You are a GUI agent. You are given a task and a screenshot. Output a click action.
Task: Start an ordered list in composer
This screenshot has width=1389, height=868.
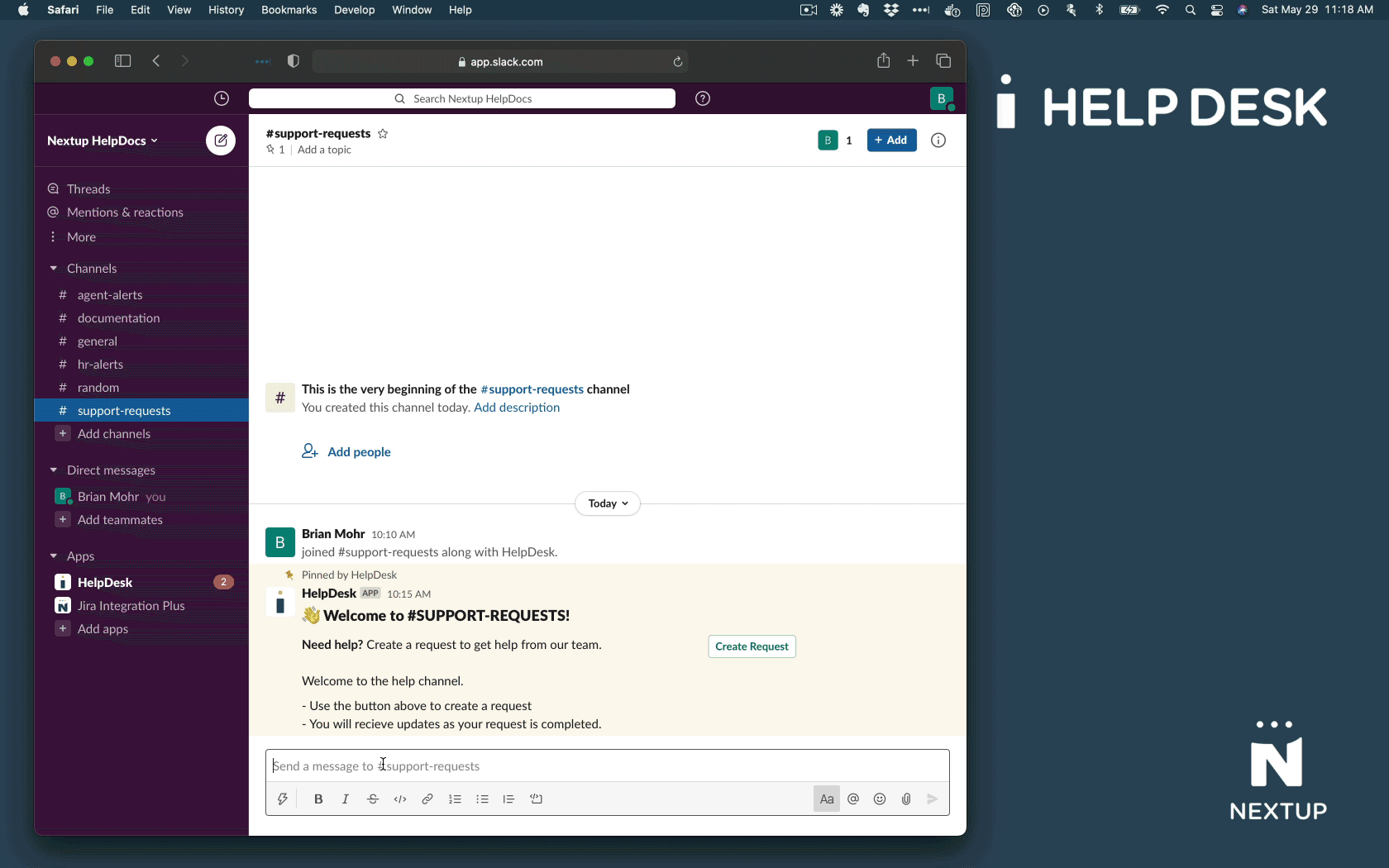(x=455, y=799)
